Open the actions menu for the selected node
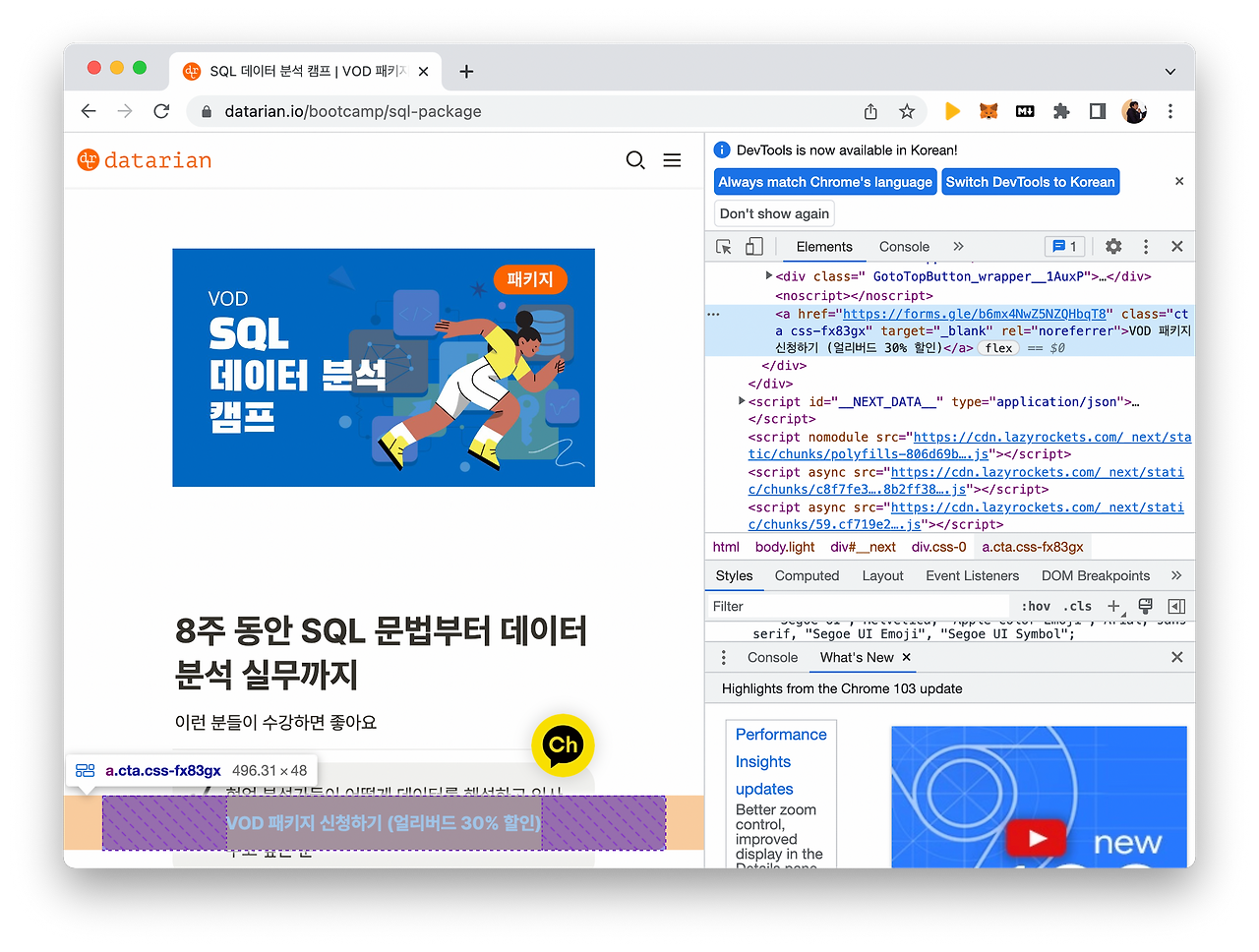1259x952 pixels. coord(714,314)
